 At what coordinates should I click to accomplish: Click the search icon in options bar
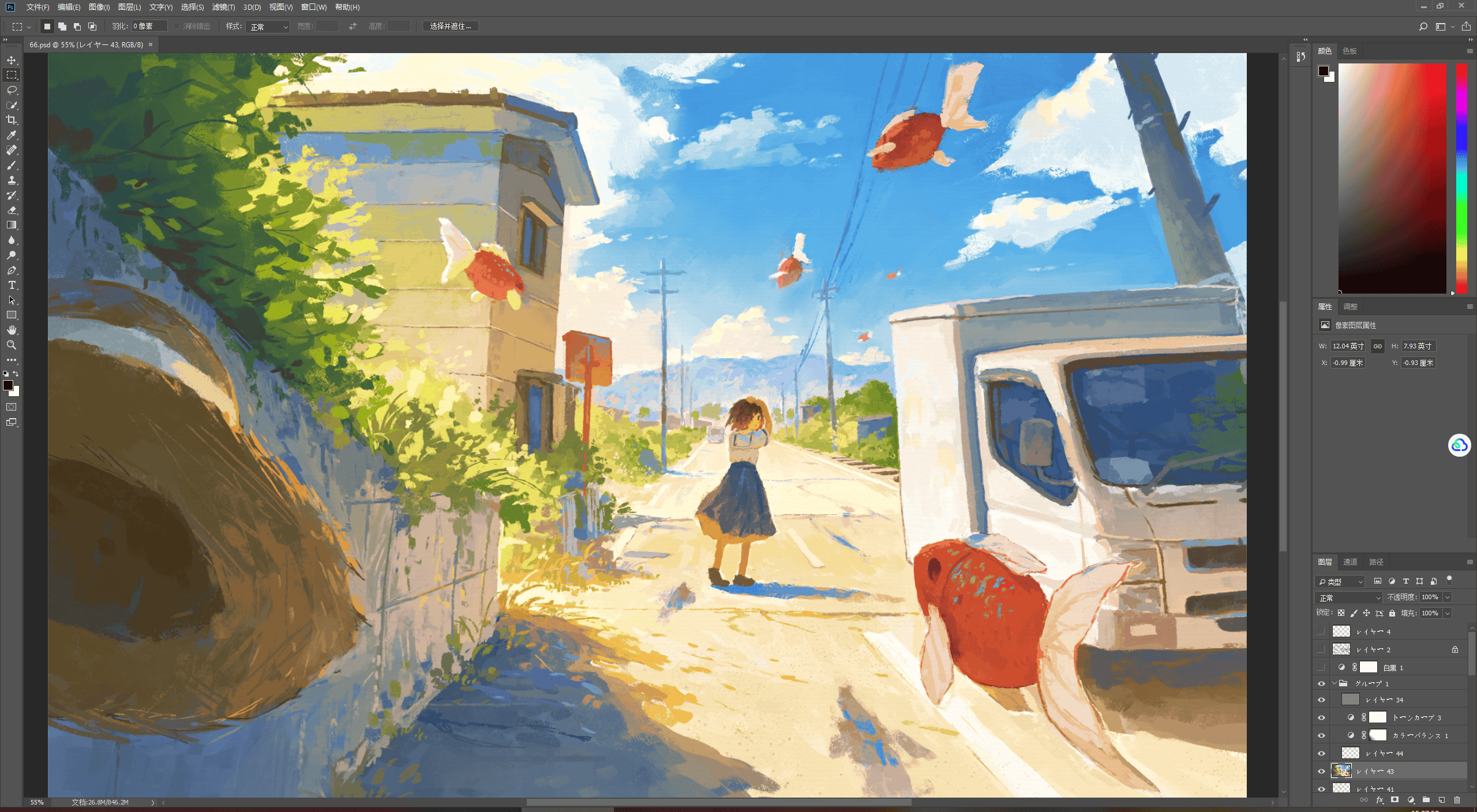[1423, 27]
